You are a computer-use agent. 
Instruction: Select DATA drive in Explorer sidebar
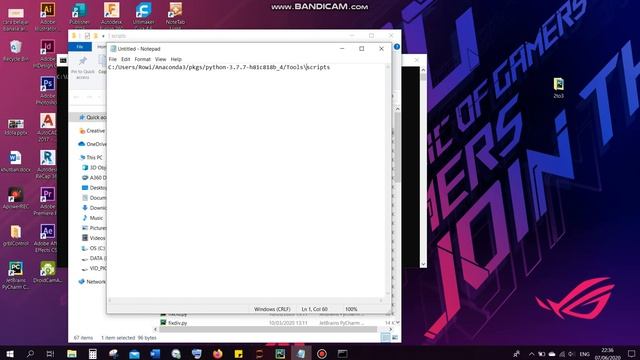point(94,258)
